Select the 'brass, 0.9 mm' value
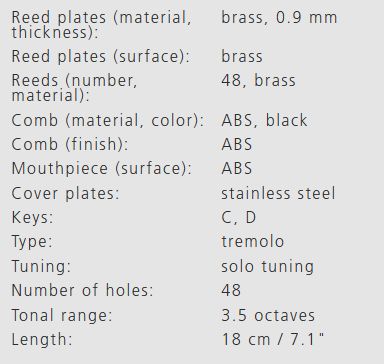The width and height of the screenshot is (384, 364). 279,18
